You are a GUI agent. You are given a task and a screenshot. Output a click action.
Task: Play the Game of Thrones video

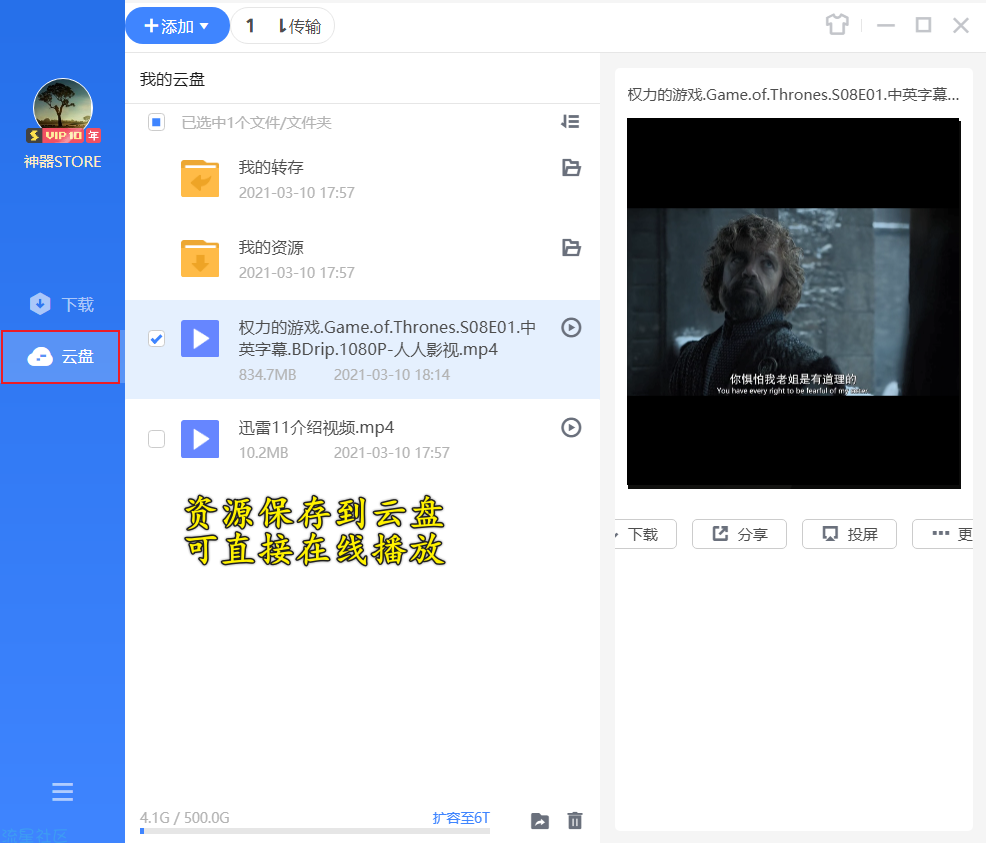click(x=571, y=328)
